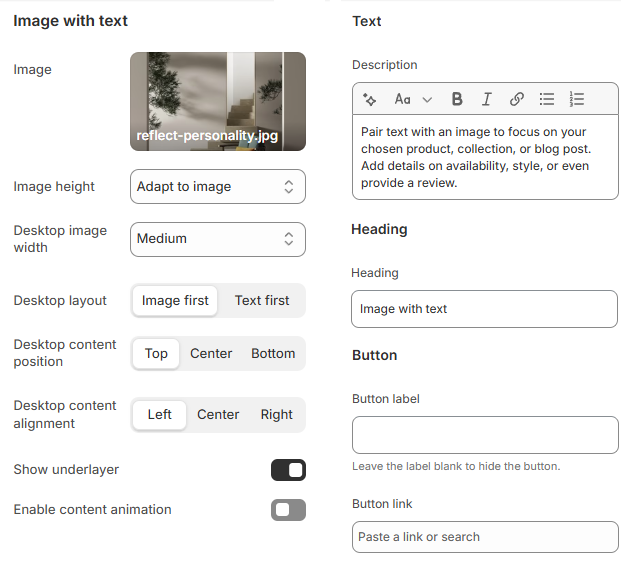Select Text first desktop layout

coord(262,301)
